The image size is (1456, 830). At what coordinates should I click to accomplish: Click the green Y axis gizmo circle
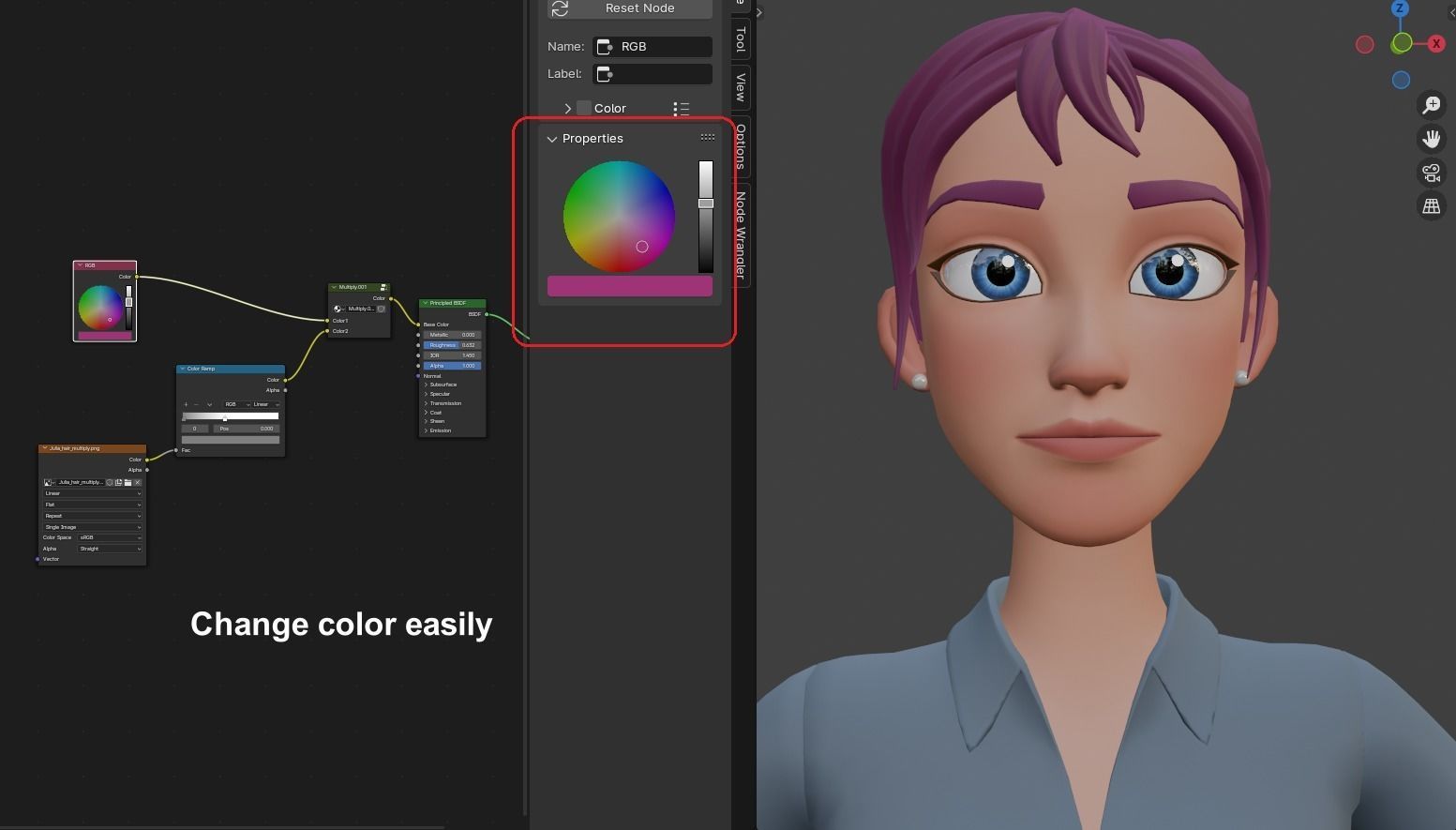coord(1402,43)
